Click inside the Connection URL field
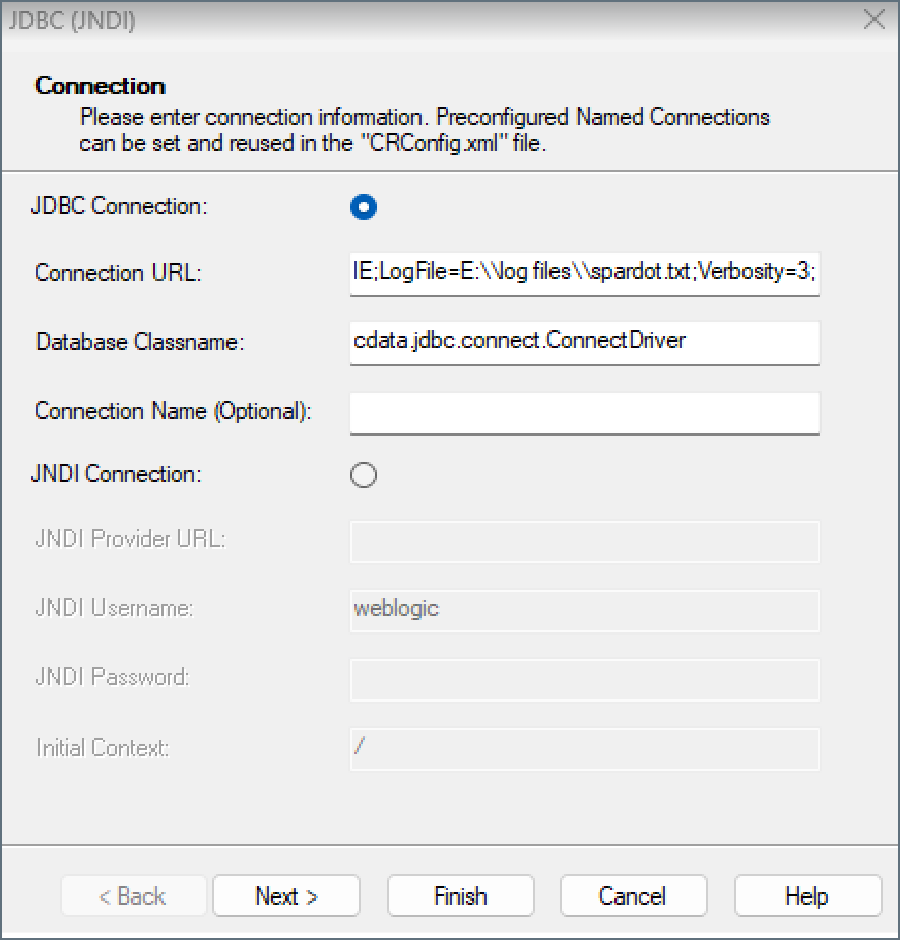Screen dimensions: 900x940 coord(584,273)
